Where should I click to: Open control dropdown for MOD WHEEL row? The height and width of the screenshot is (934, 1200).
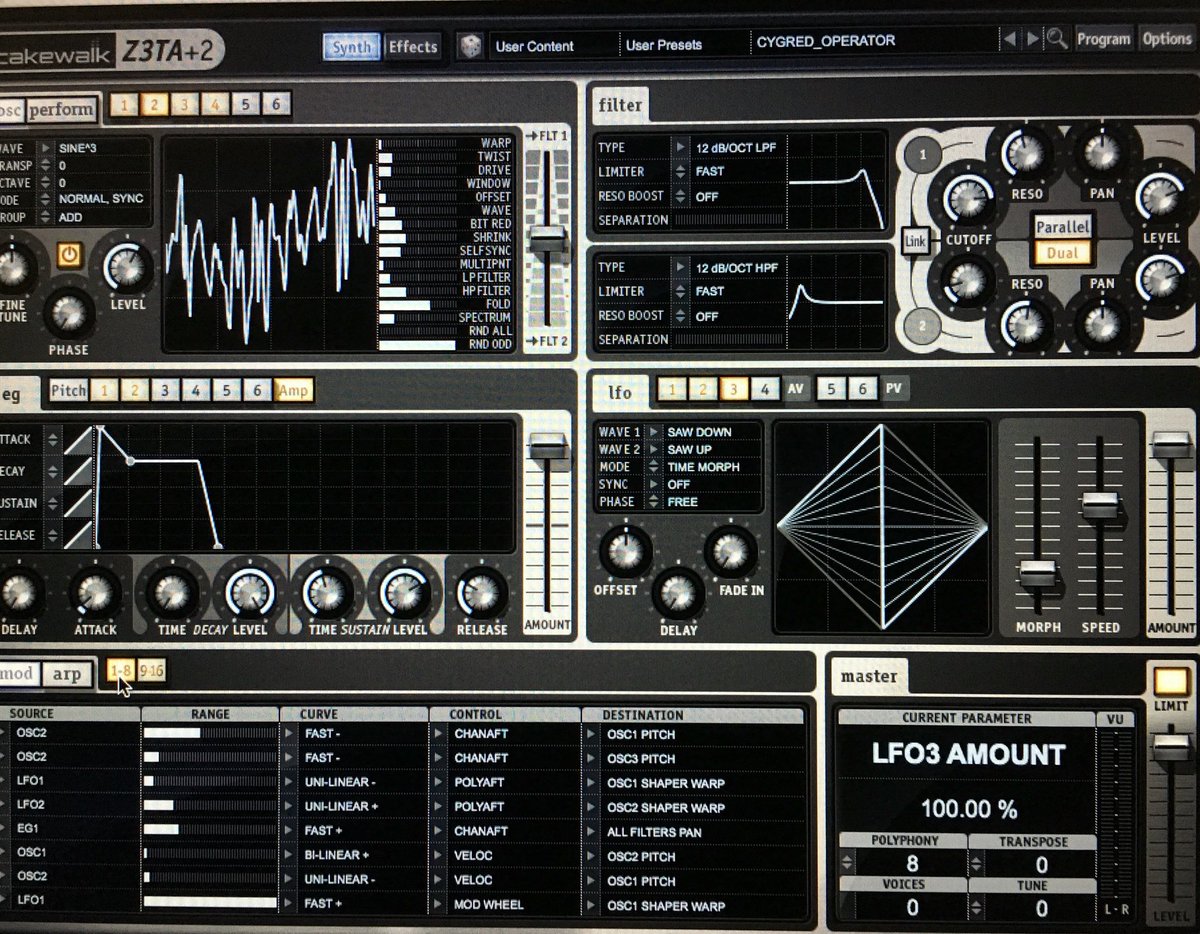pos(439,906)
